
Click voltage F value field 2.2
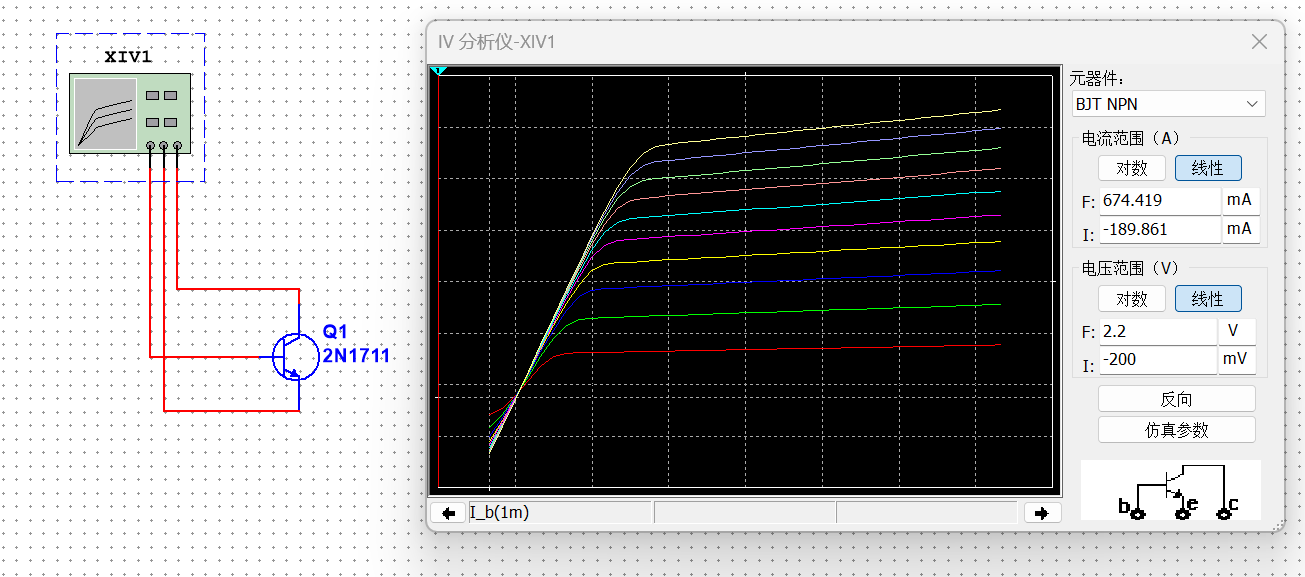(x=1157, y=331)
